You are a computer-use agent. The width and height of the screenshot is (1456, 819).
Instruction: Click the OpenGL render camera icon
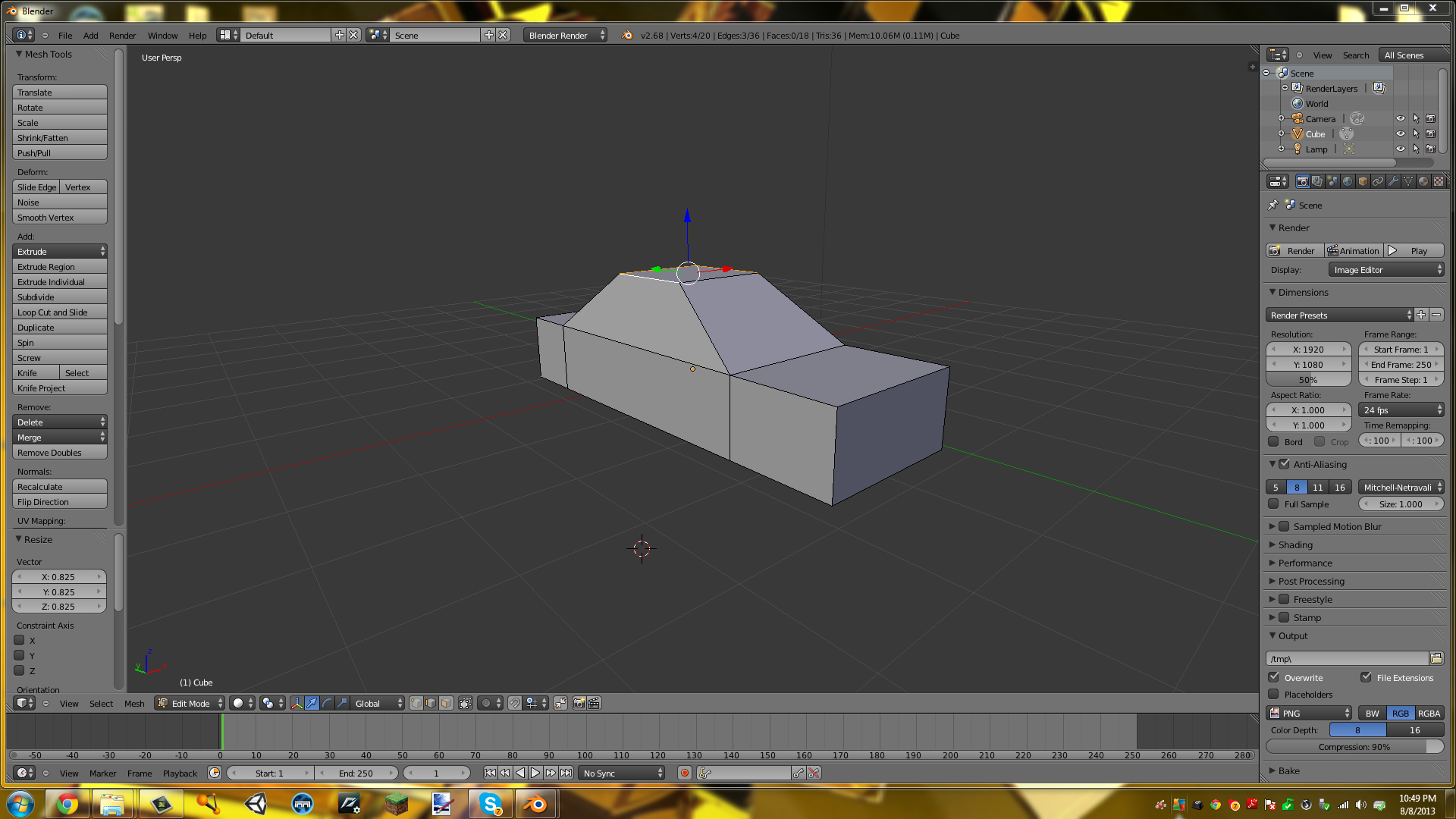[579, 703]
